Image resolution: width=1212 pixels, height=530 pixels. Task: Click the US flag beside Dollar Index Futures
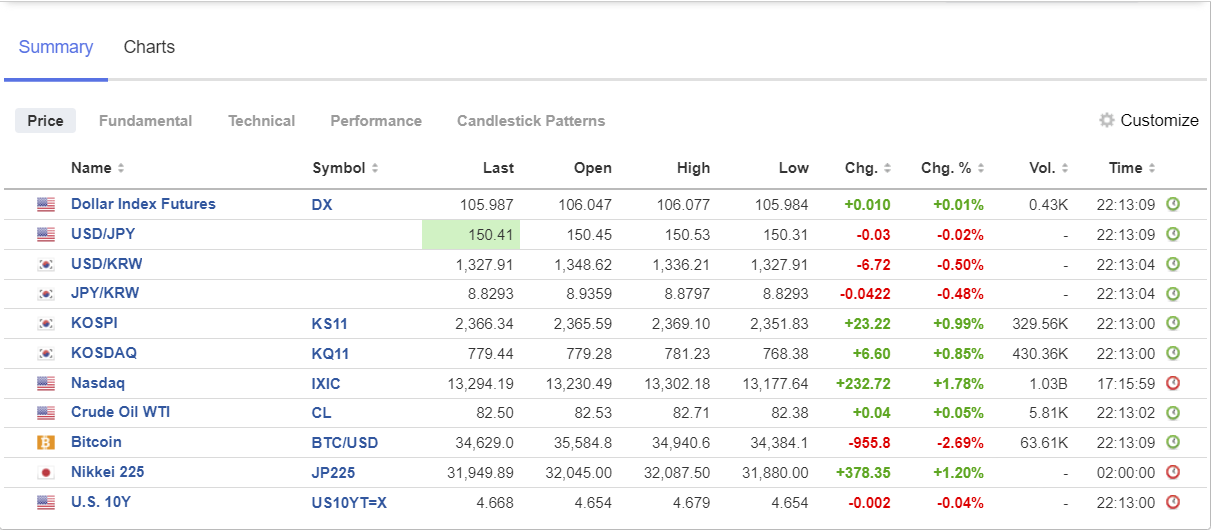46,205
